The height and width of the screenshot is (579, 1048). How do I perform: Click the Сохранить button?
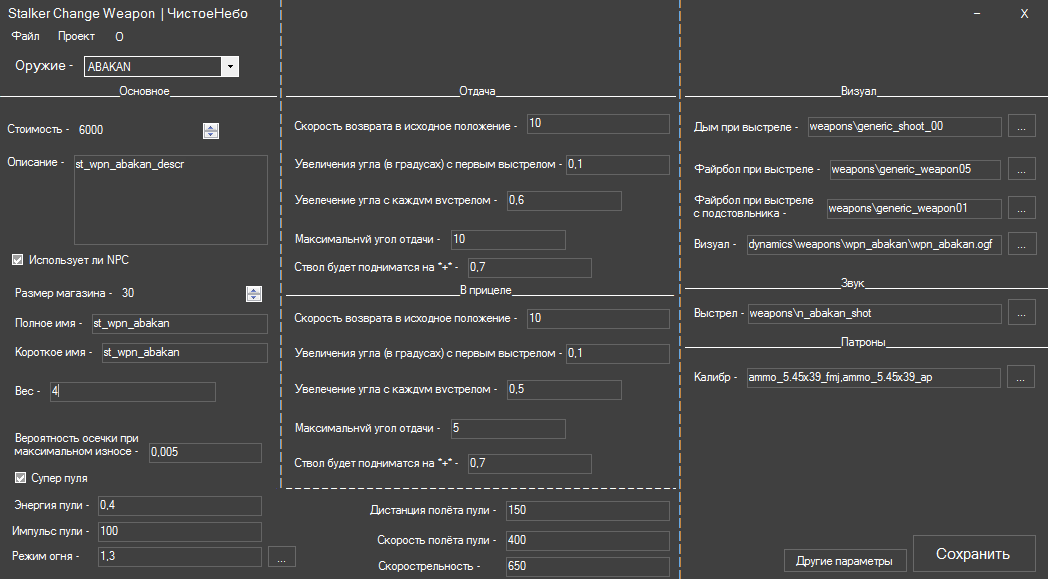coord(973,554)
